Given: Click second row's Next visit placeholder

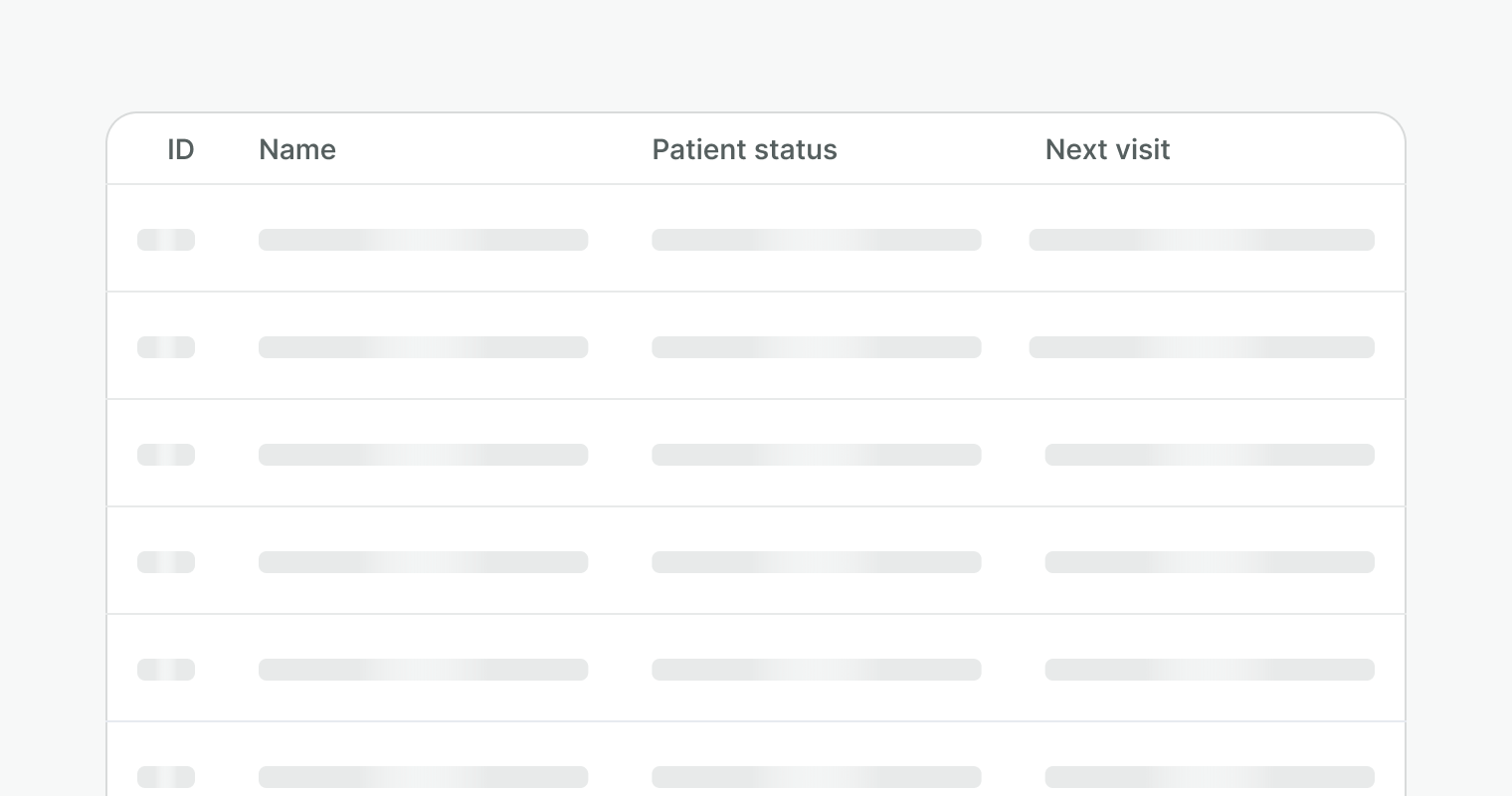Looking at the screenshot, I should (x=1202, y=347).
